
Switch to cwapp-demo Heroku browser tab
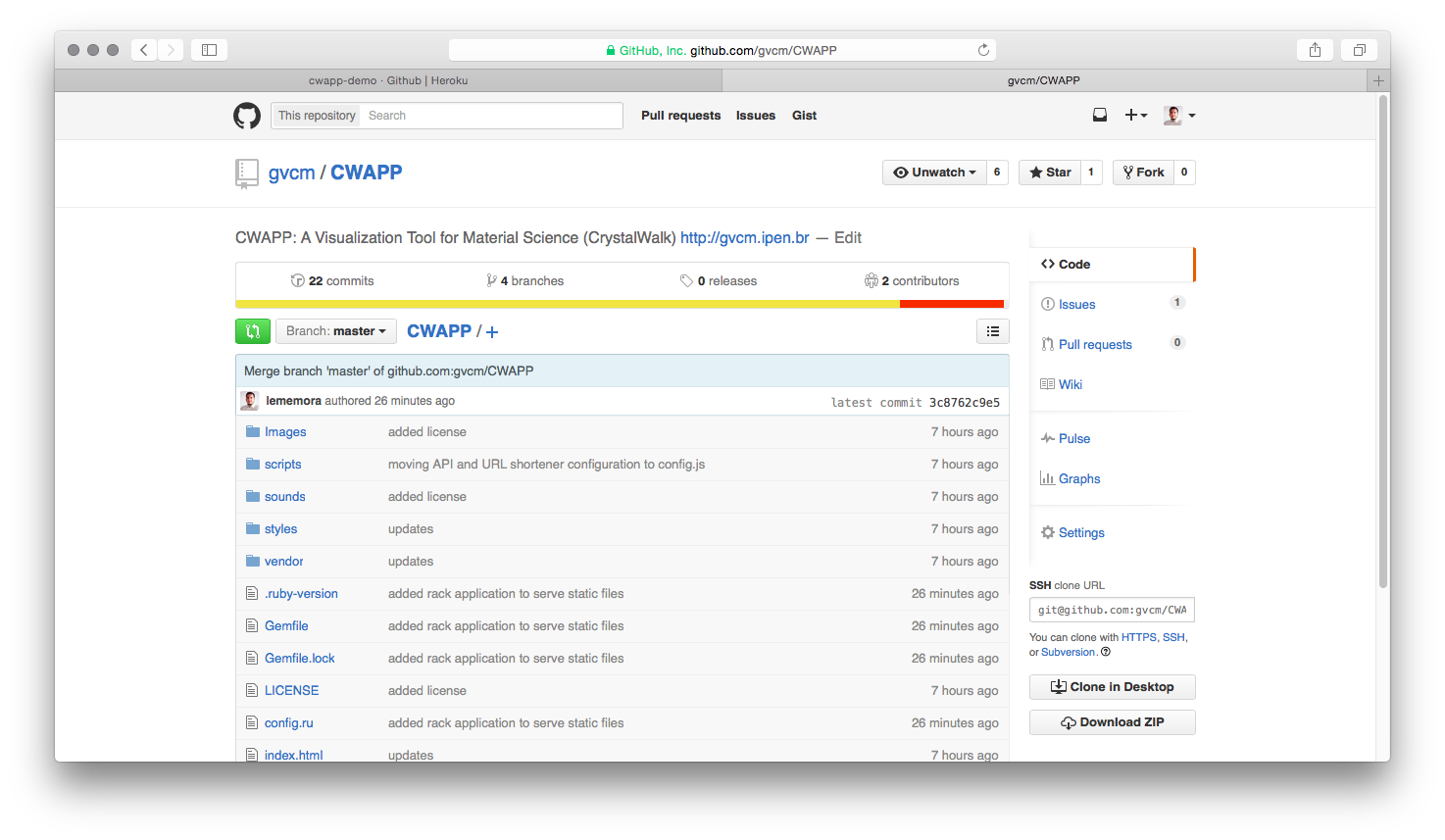[x=388, y=80]
